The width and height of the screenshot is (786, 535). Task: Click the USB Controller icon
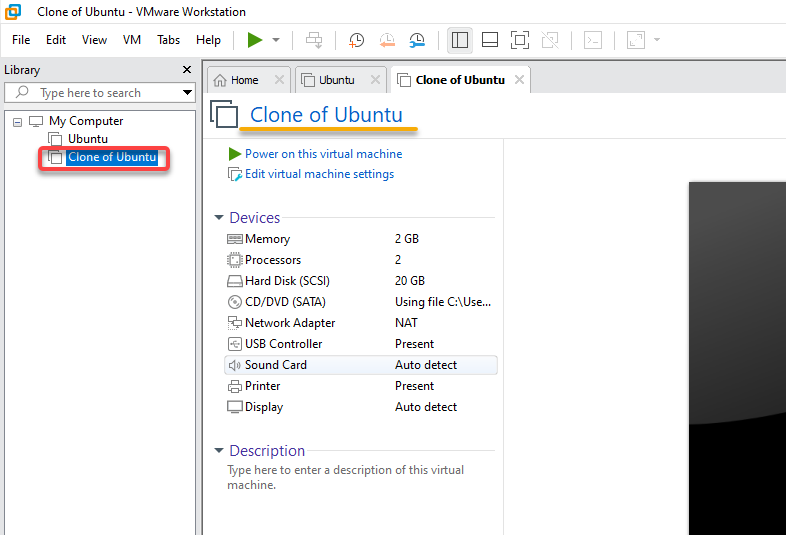(235, 344)
